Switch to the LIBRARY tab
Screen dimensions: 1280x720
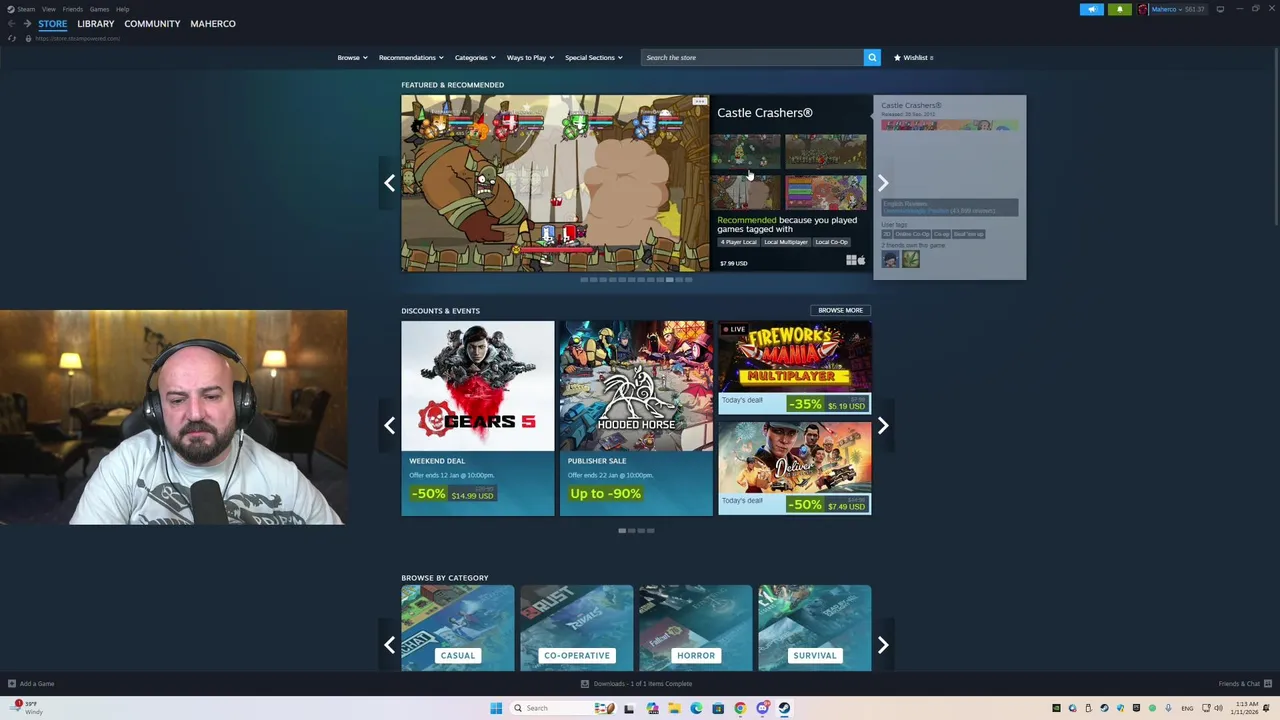click(x=96, y=24)
